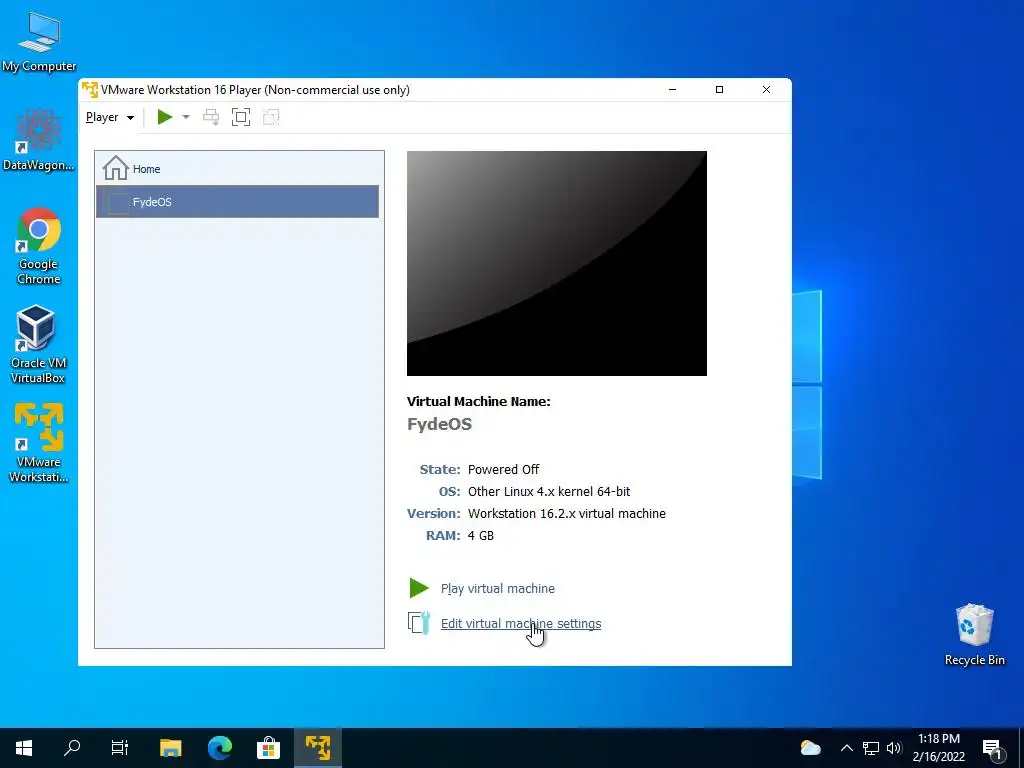The width and height of the screenshot is (1024, 768).
Task: Click the green power-on play toolbar button
Action: [x=165, y=118]
